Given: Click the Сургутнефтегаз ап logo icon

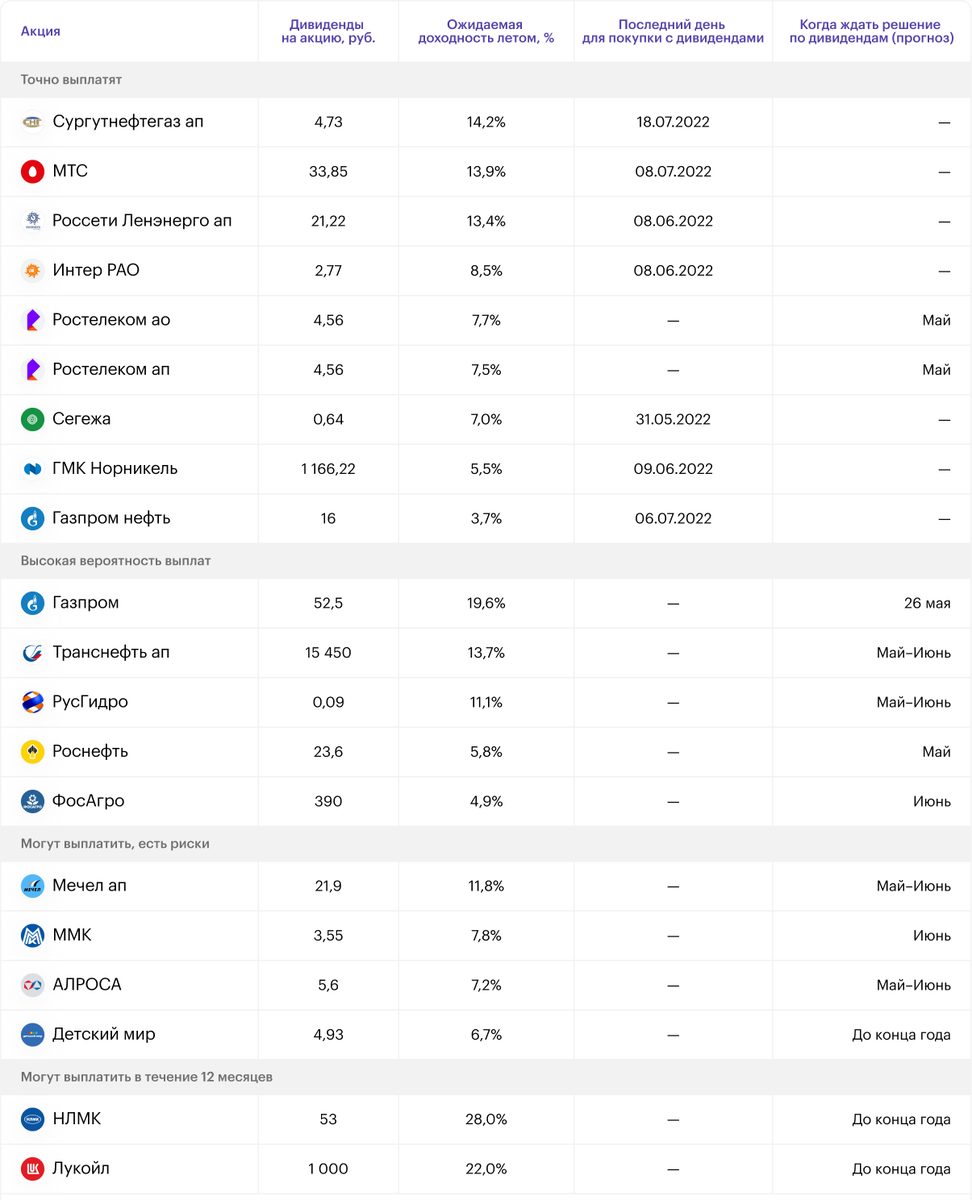Looking at the screenshot, I should [33, 122].
